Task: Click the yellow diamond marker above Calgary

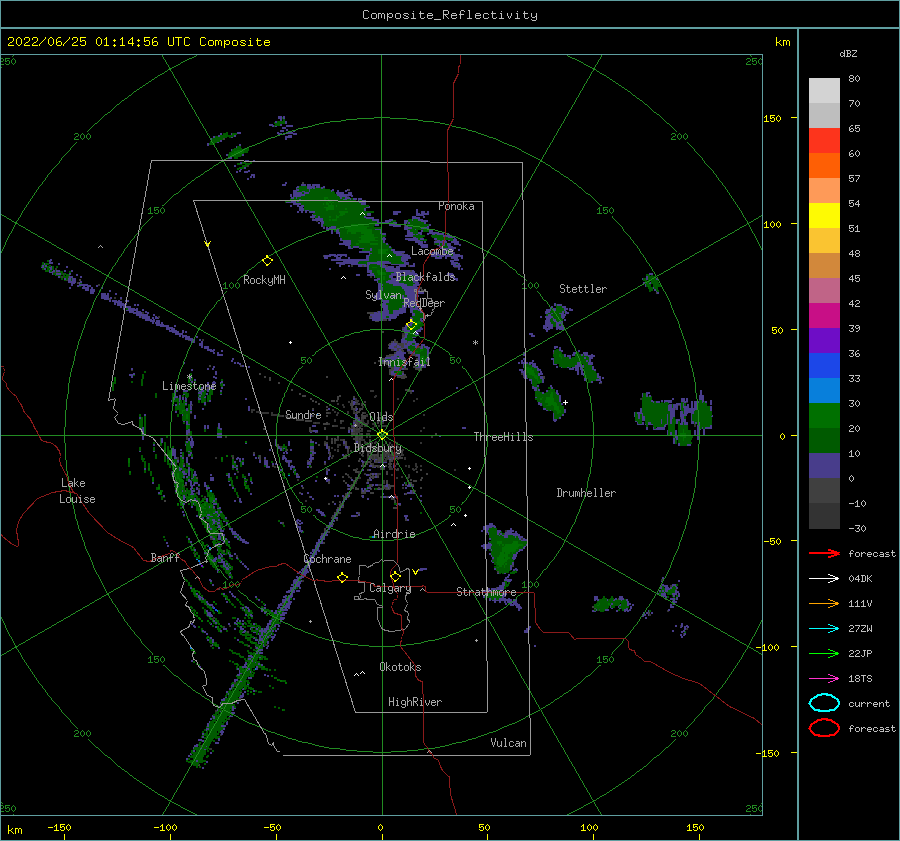Action: point(395,576)
